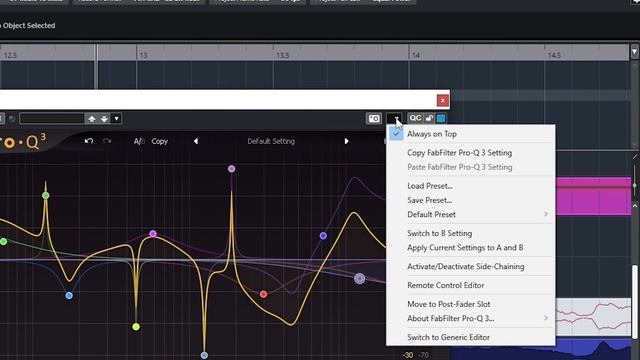
Task: Click the QC quick controls button
Action: click(x=415, y=118)
